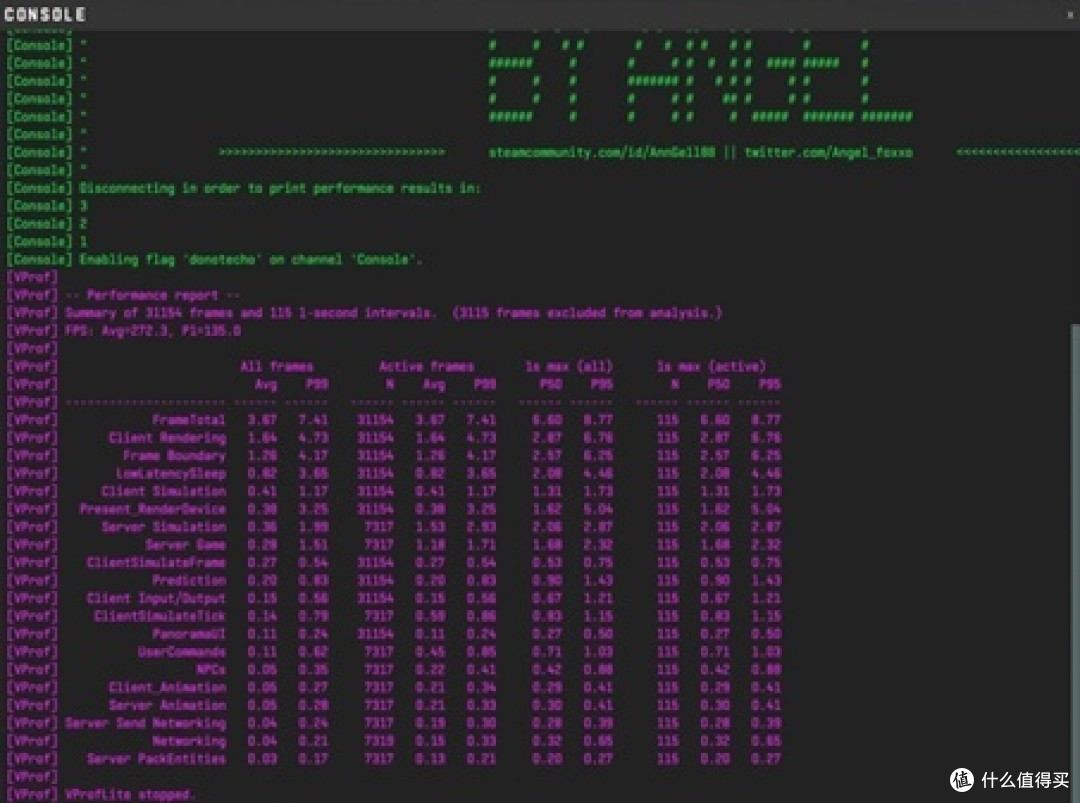Click the 'Server PackEntities' row label
The width and height of the screenshot is (1080, 803).
156,760
